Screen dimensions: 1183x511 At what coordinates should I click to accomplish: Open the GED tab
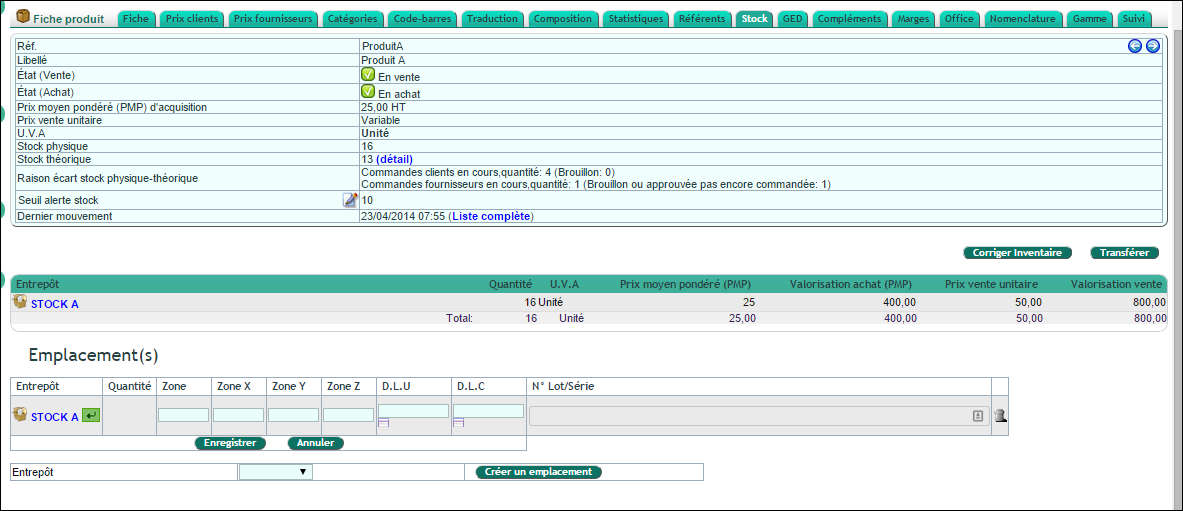tap(792, 18)
